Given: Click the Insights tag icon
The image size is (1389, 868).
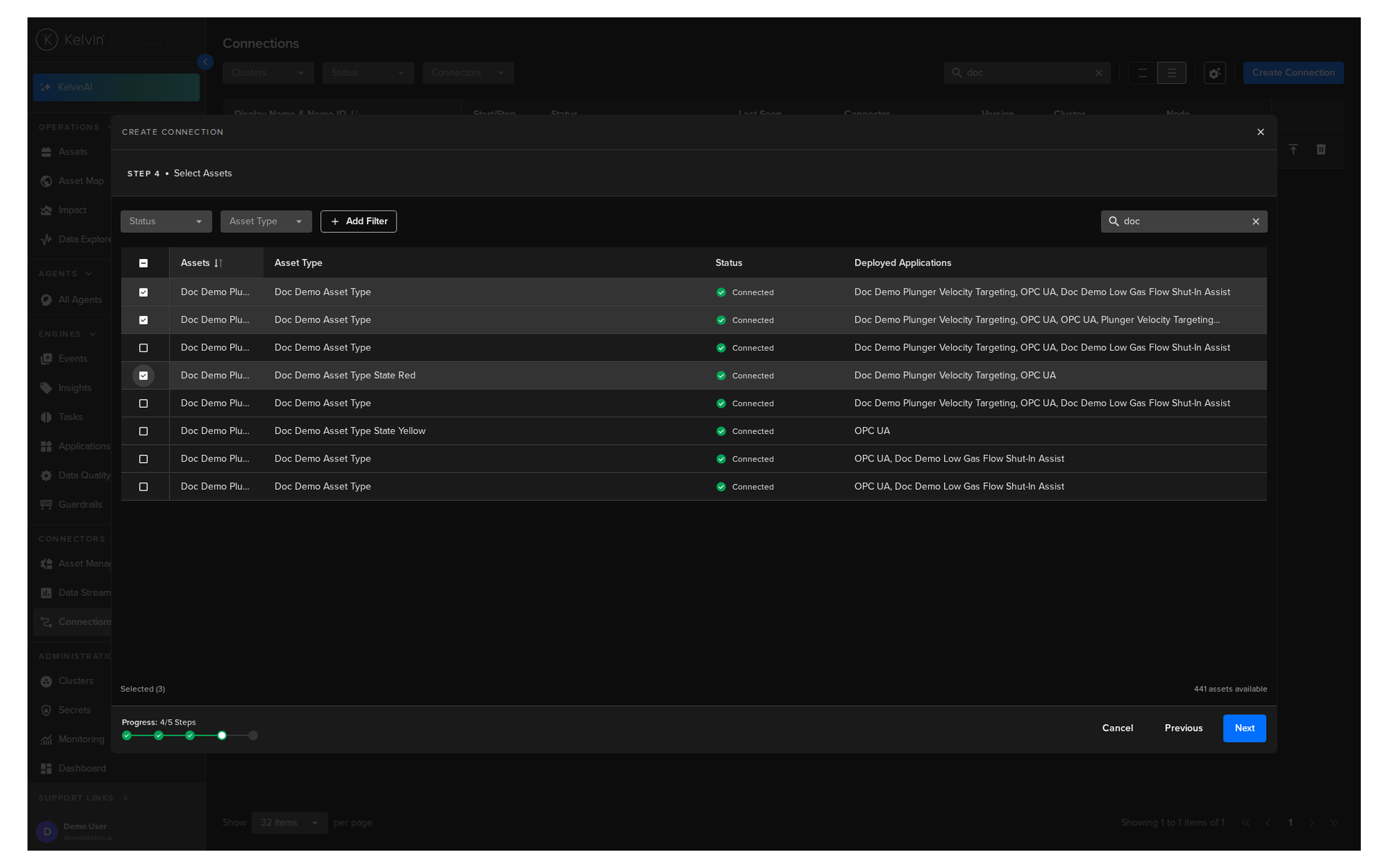Looking at the screenshot, I should point(46,388).
